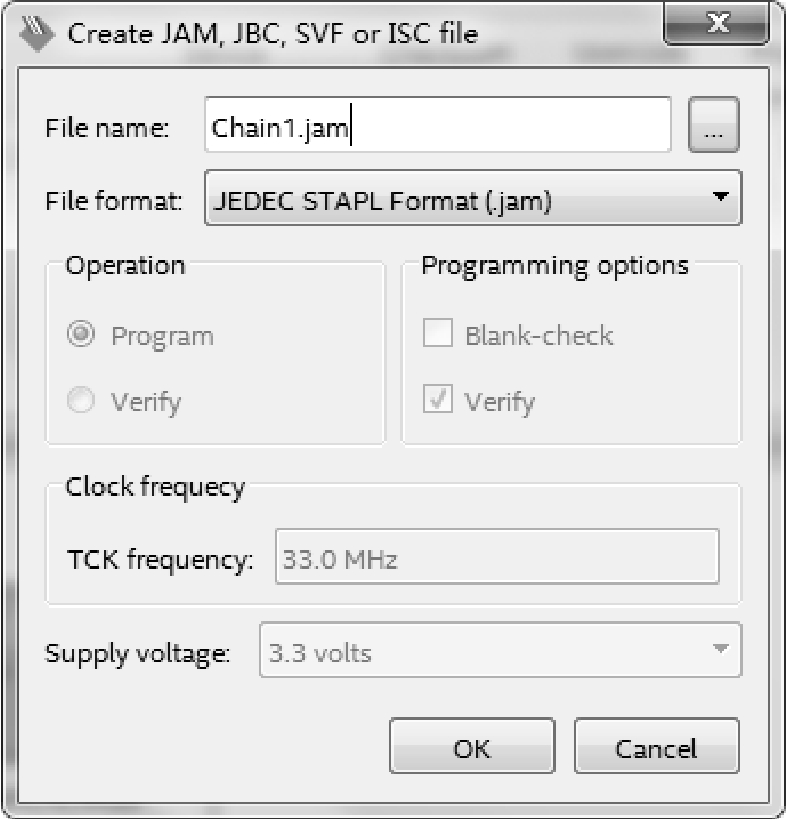
Task: Click into the Chain1.jam file name field
Action: (x=438, y=125)
